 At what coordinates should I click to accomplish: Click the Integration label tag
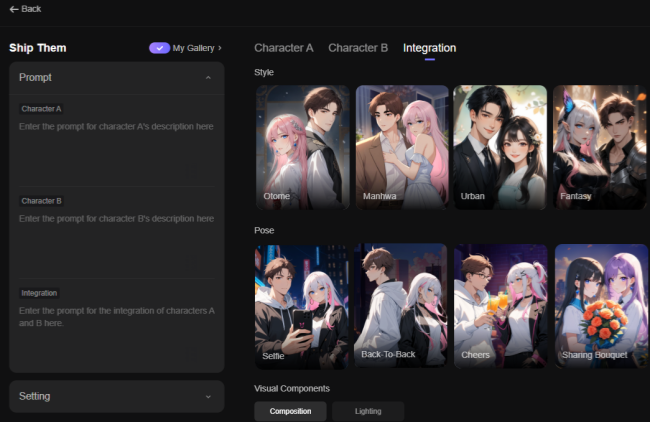39,293
